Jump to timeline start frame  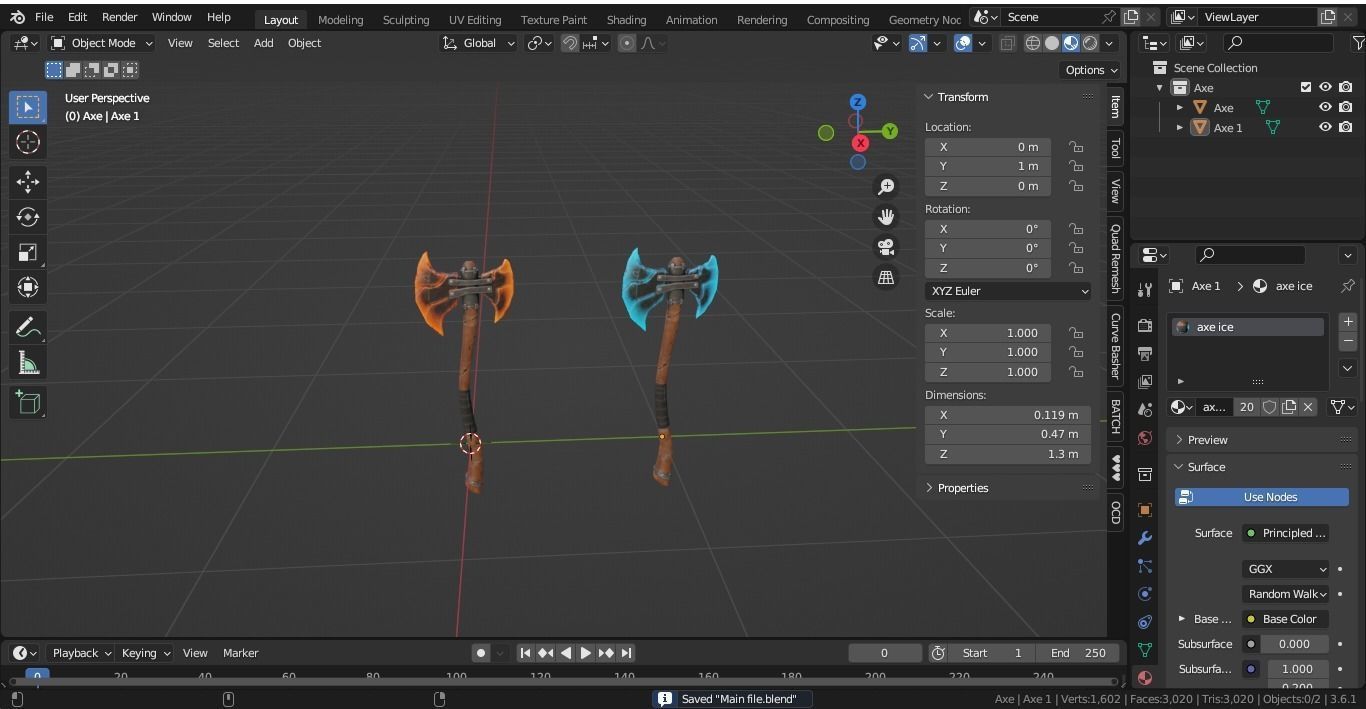click(525, 653)
